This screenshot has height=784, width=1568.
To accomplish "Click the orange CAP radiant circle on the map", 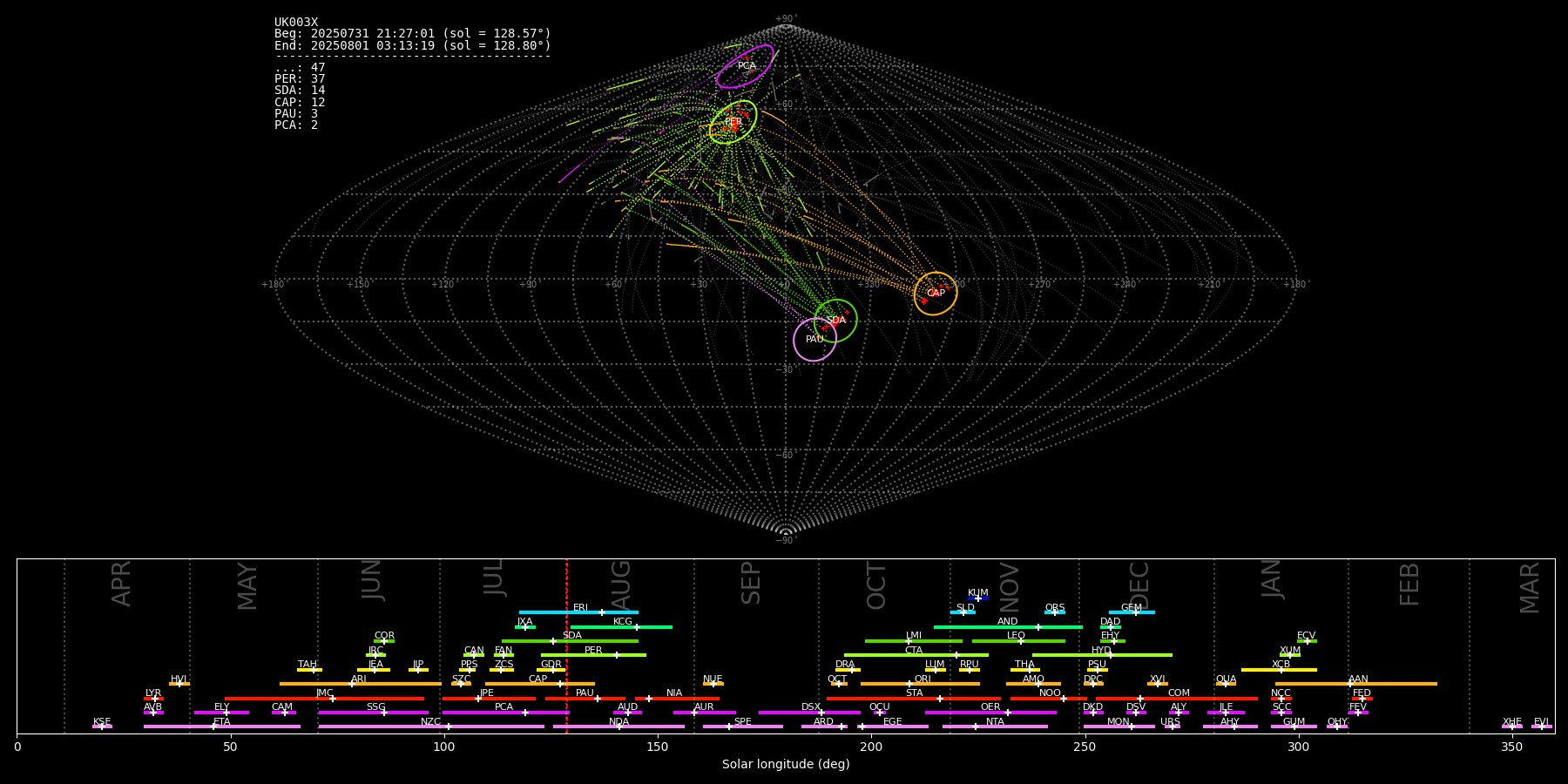I will tap(936, 294).
